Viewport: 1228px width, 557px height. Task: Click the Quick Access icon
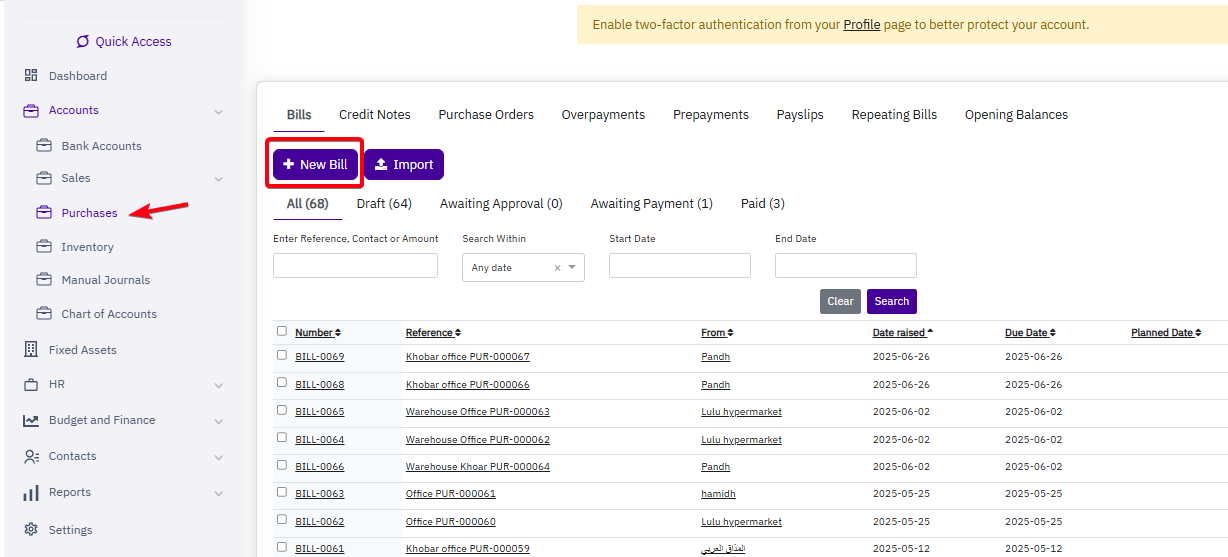pyautogui.click(x=83, y=42)
